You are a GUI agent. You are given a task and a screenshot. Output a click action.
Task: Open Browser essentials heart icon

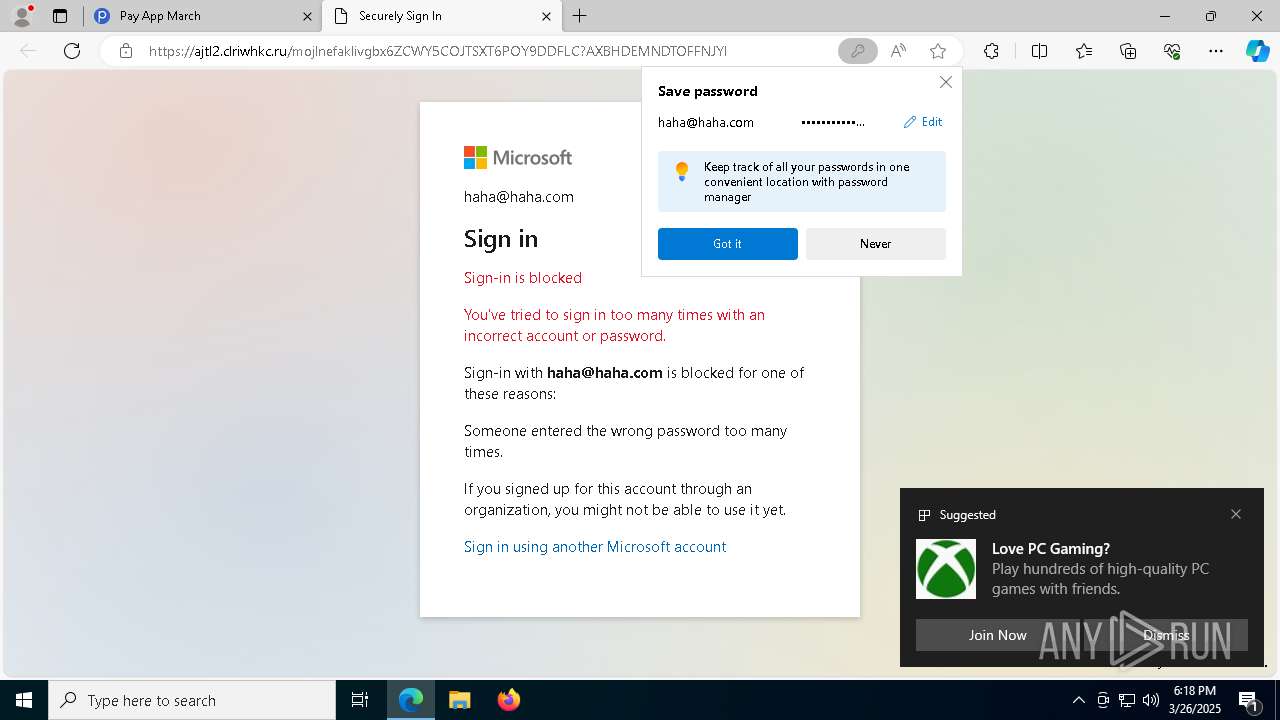tap(1172, 51)
